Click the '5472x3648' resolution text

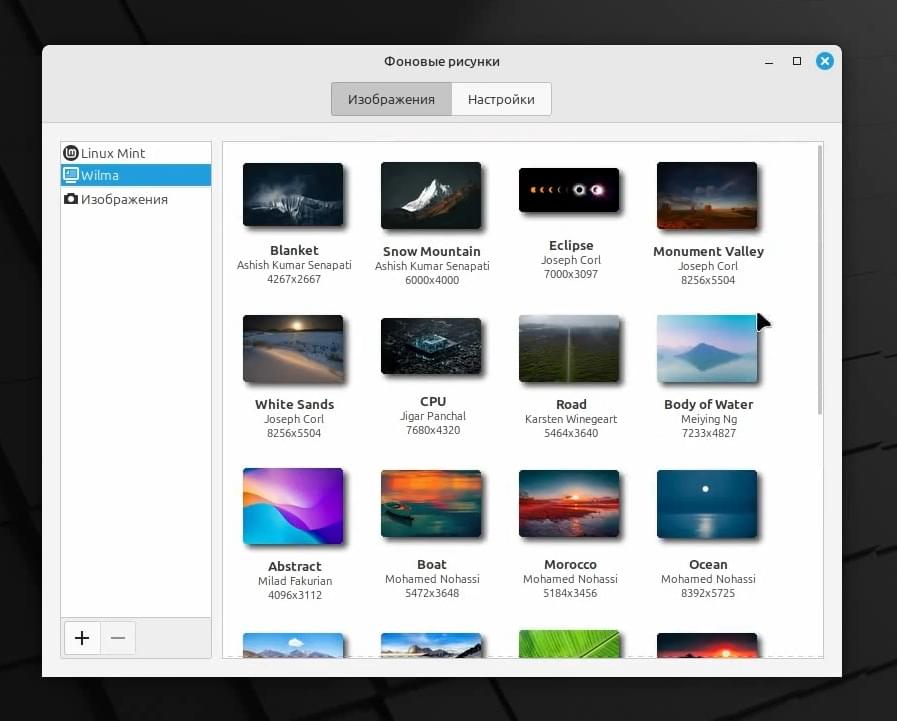click(432, 593)
